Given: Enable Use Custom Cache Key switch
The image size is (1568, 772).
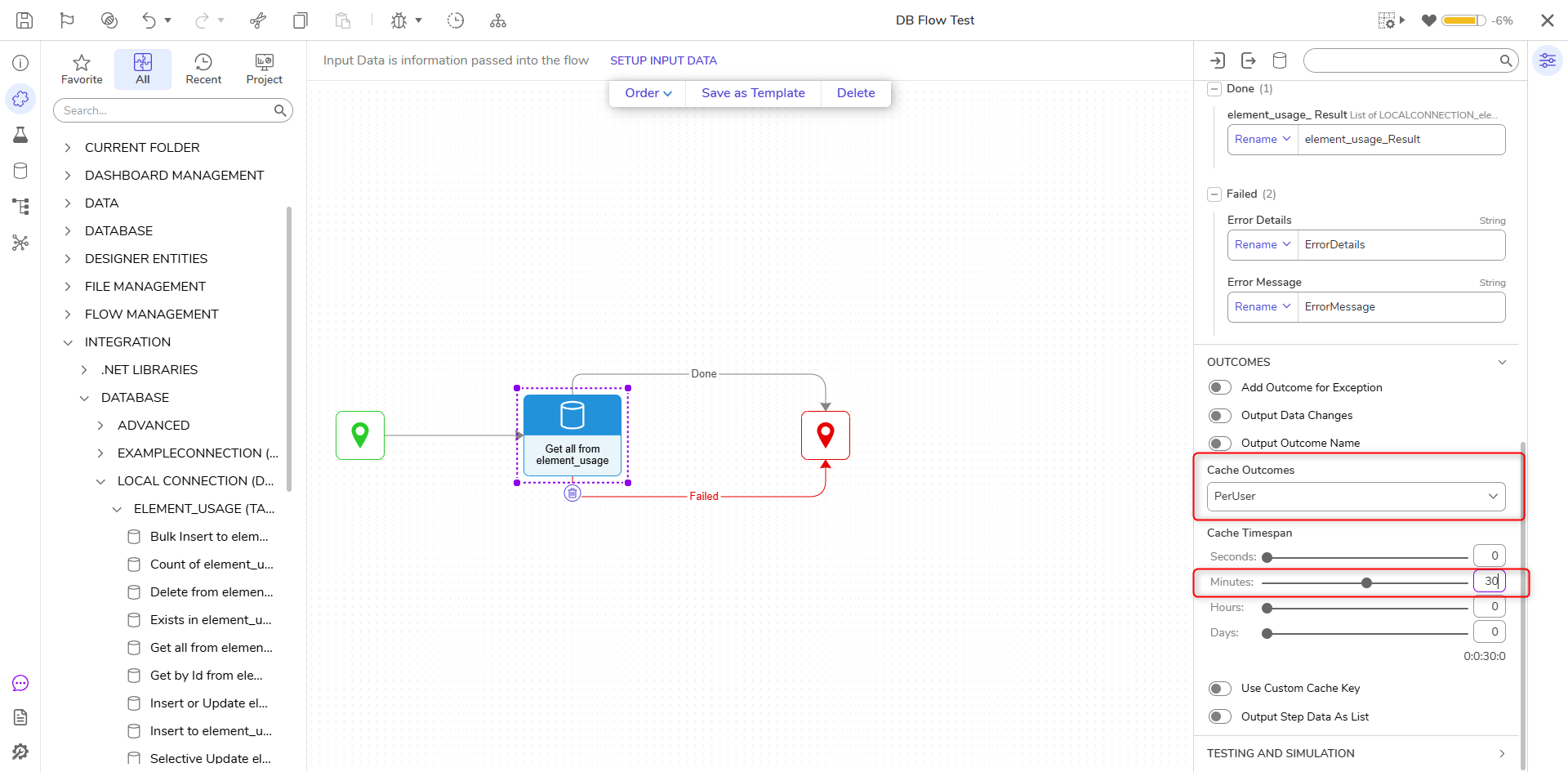Looking at the screenshot, I should 1220,689.
